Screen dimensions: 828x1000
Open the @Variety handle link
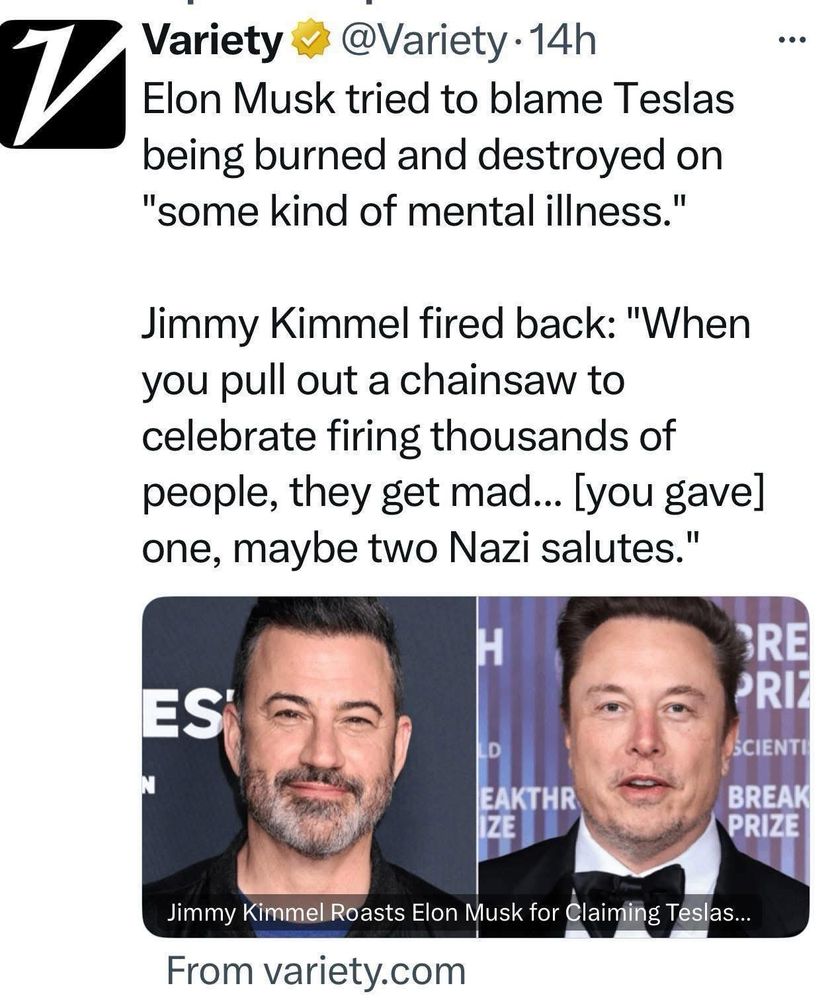click(x=422, y=42)
